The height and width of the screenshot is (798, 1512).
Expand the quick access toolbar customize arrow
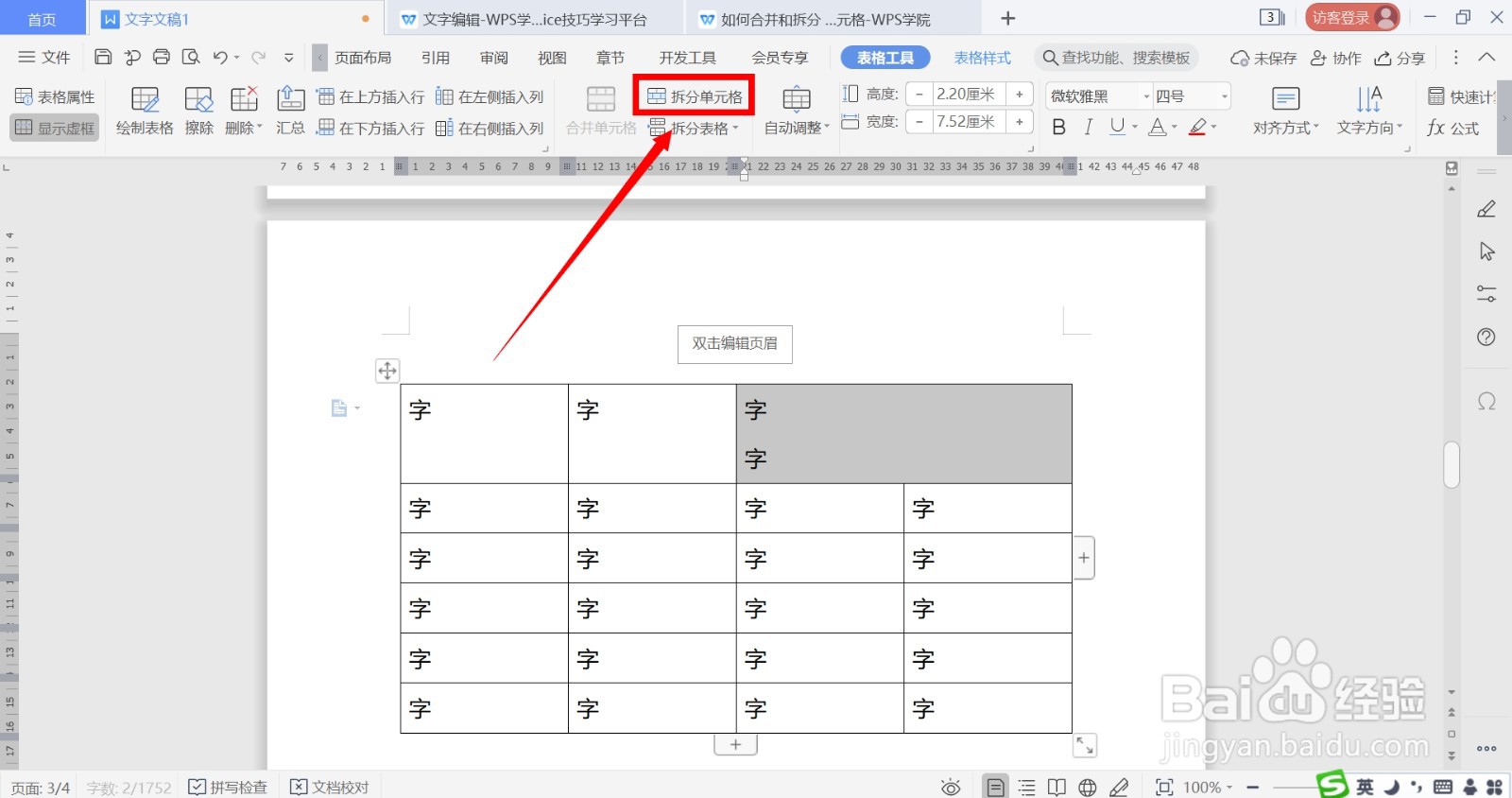289,58
